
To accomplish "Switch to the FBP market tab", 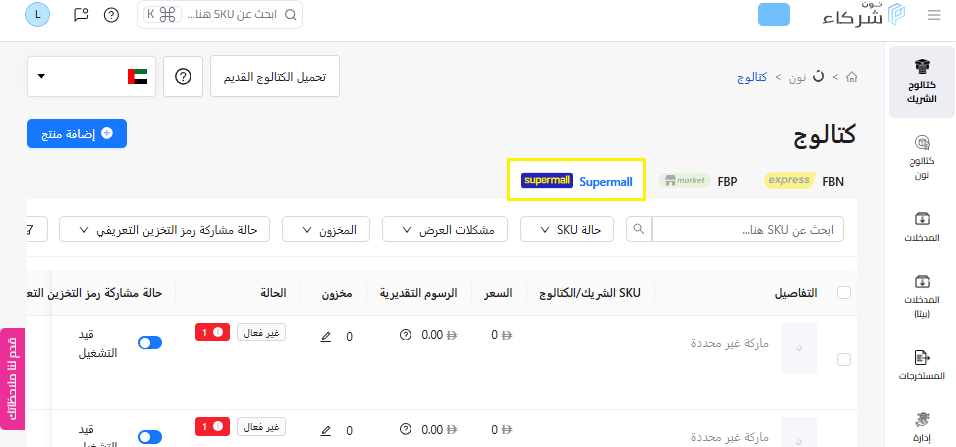I will click(698, 181).
